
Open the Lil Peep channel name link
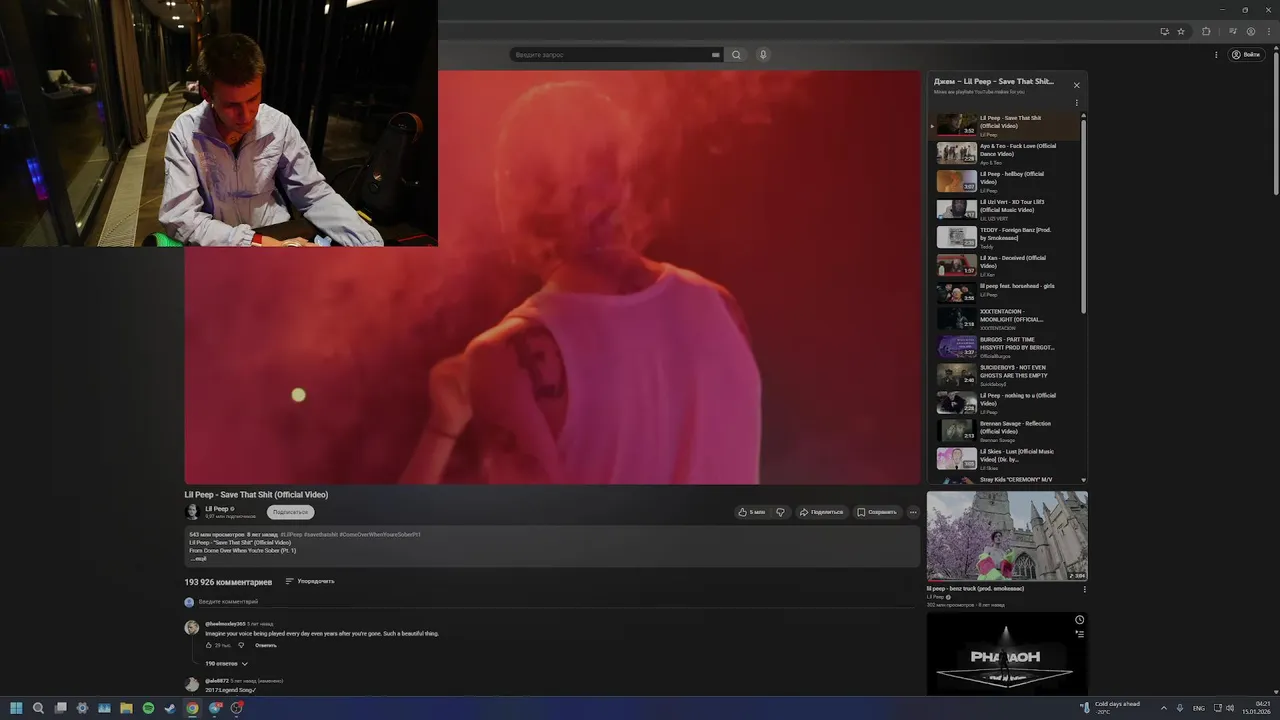point(217,508)
